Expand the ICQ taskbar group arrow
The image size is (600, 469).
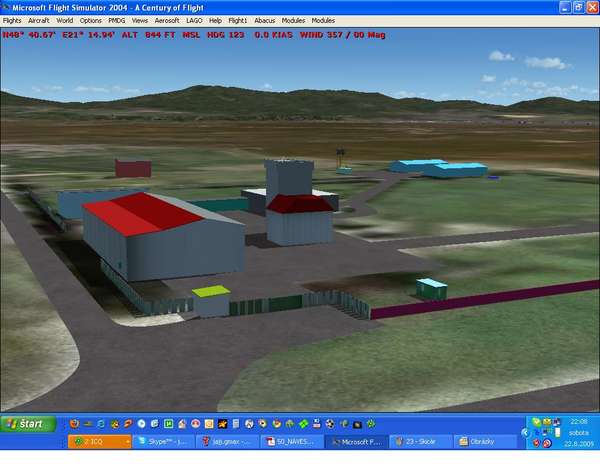(127, 442)
